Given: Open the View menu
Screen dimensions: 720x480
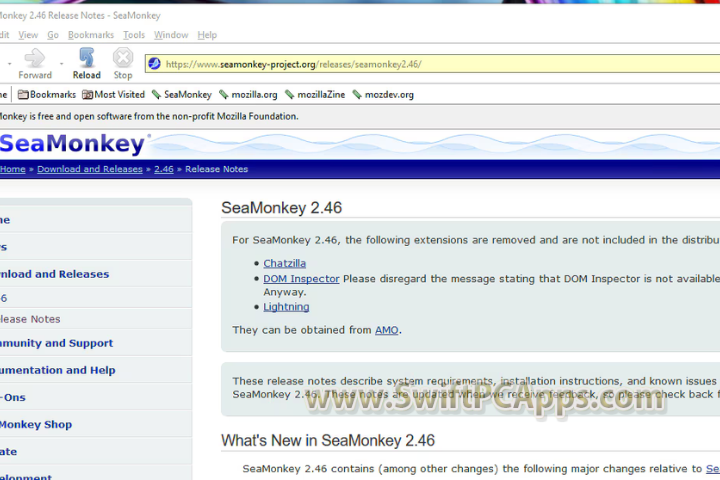Looking at the screenshot, I should (28, 35).
